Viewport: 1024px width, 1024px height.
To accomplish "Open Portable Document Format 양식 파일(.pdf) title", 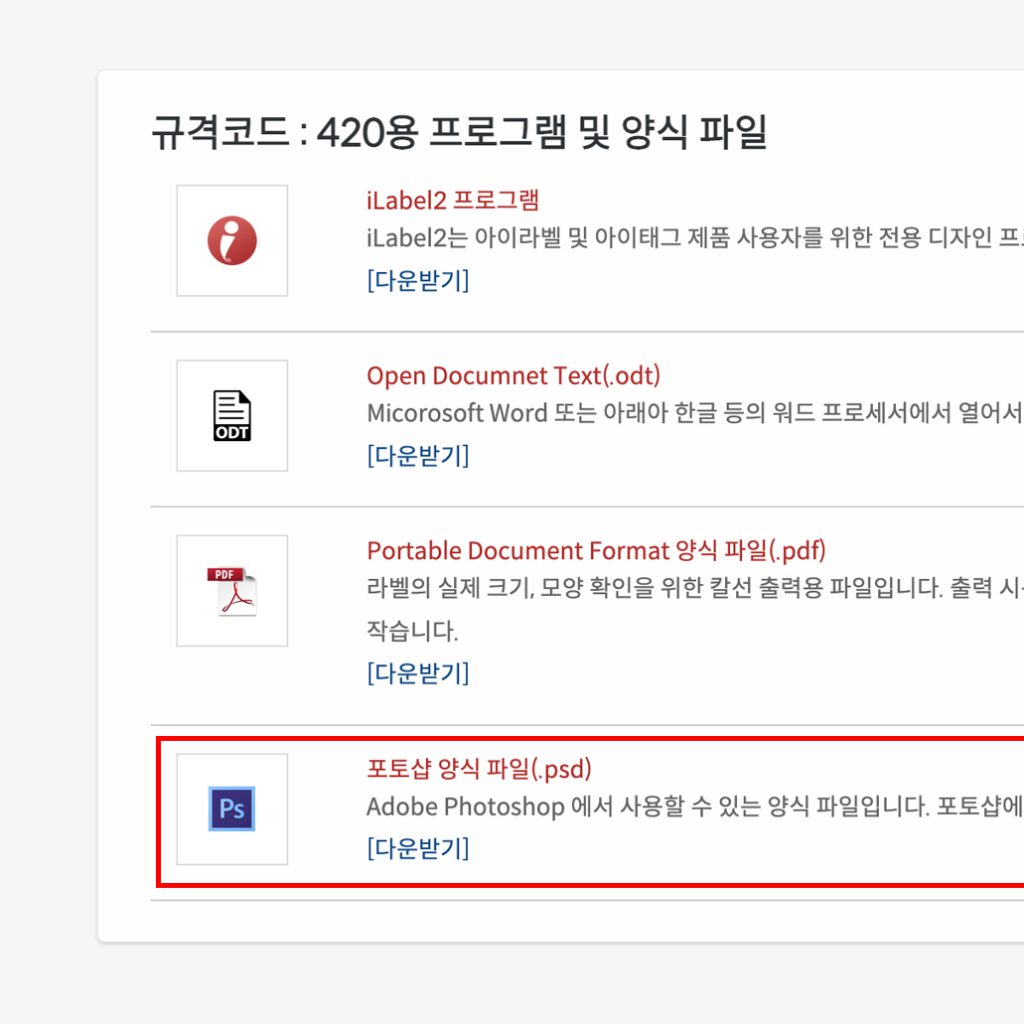I will pyautogui.click(x=596, y=551).
